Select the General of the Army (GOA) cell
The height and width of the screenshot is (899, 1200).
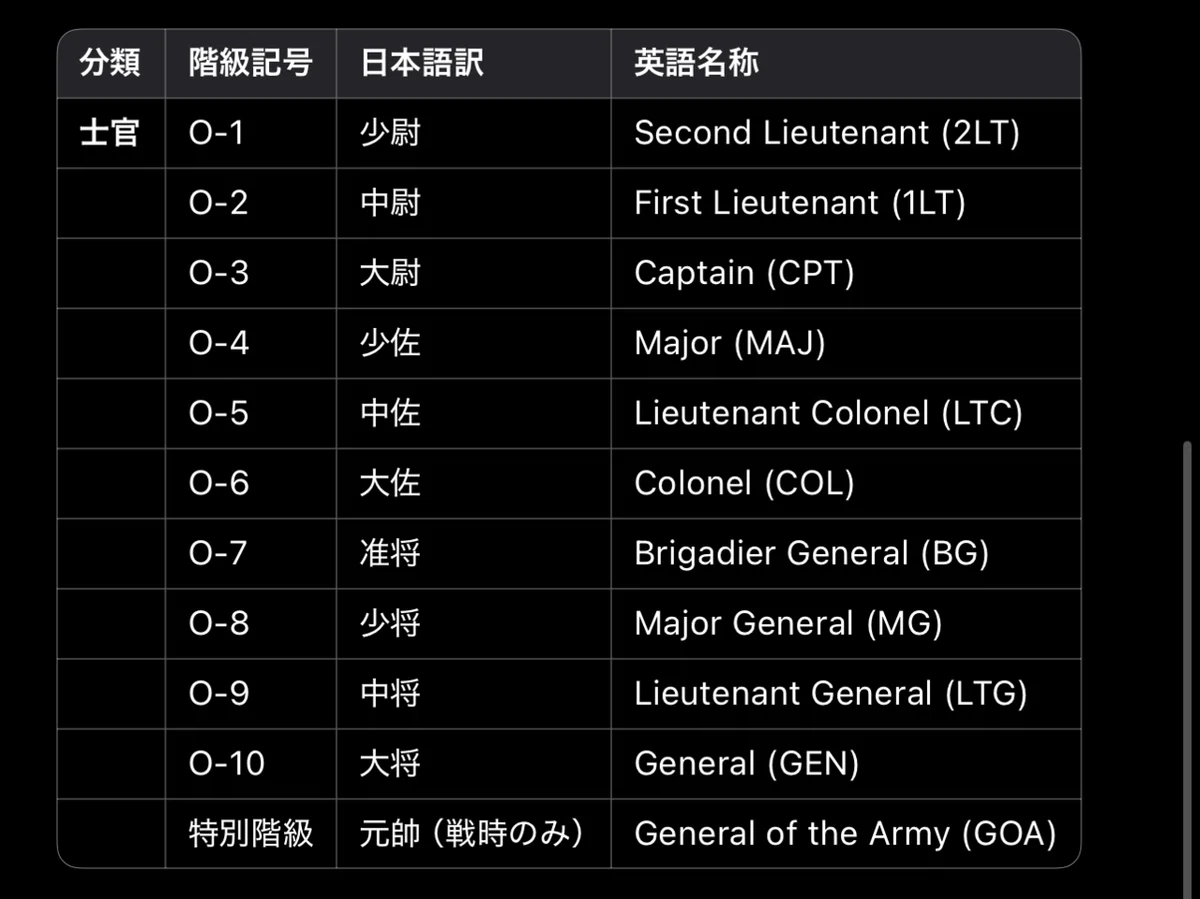tap(846, 833)
